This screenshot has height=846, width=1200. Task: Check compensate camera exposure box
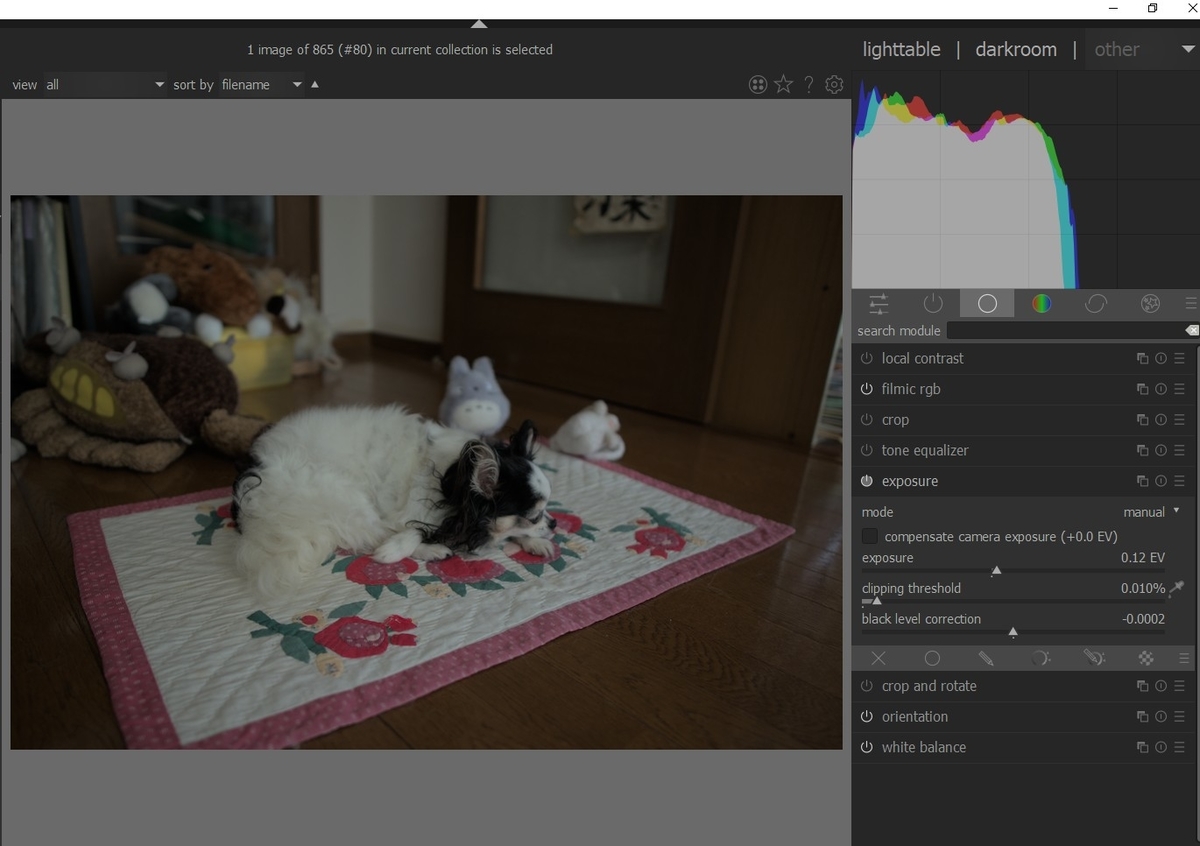click(x=870, y=537)
